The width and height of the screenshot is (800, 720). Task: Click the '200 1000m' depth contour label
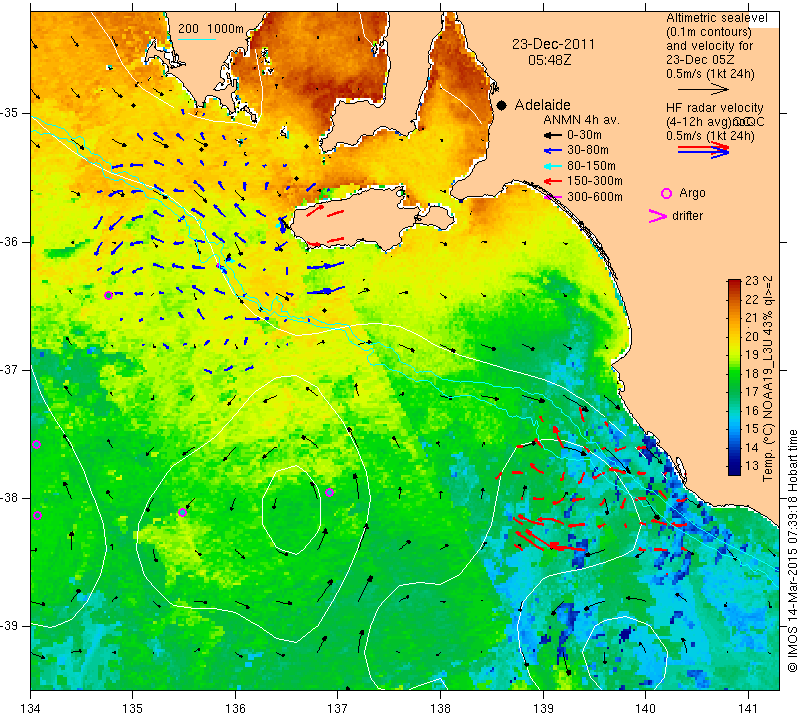[x=211, y=29]
